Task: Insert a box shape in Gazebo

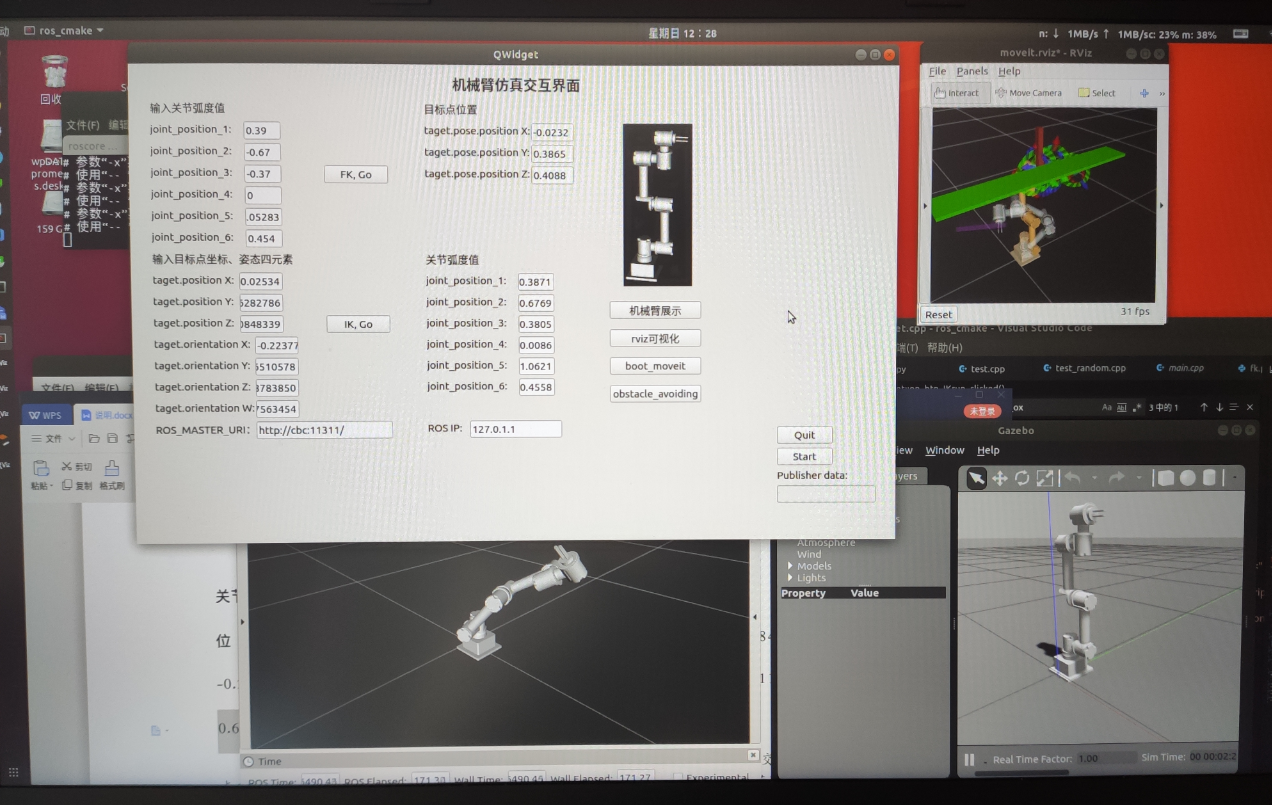Action: pos(1165,478)
